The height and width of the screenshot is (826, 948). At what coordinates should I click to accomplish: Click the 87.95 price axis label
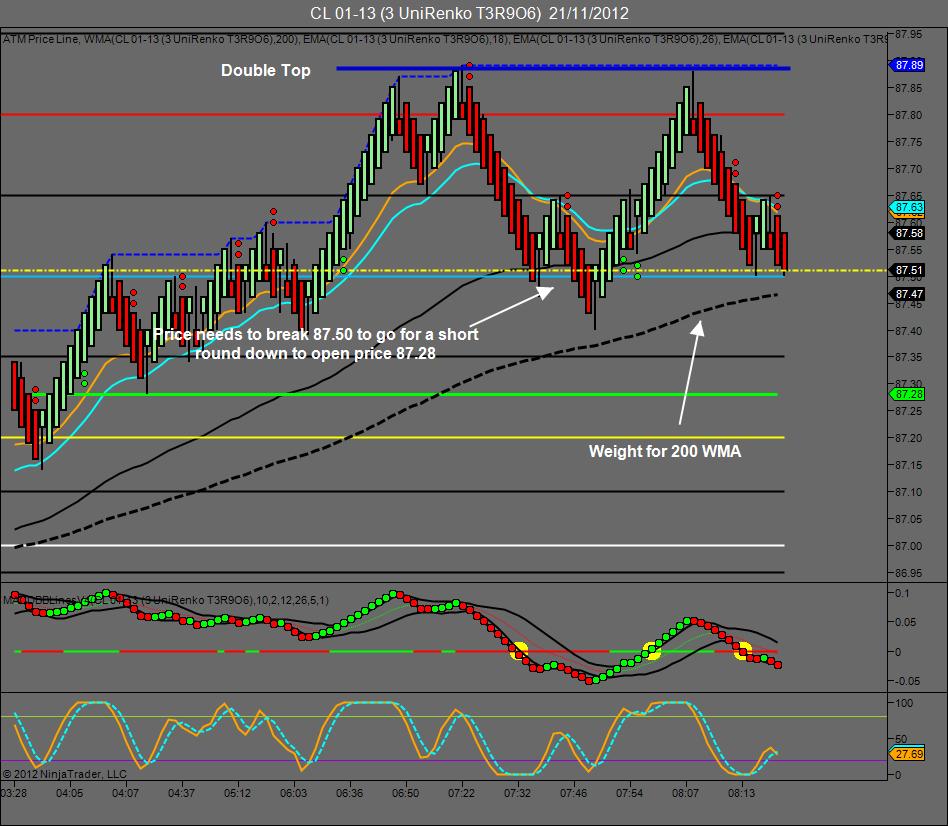pos(909,34)
